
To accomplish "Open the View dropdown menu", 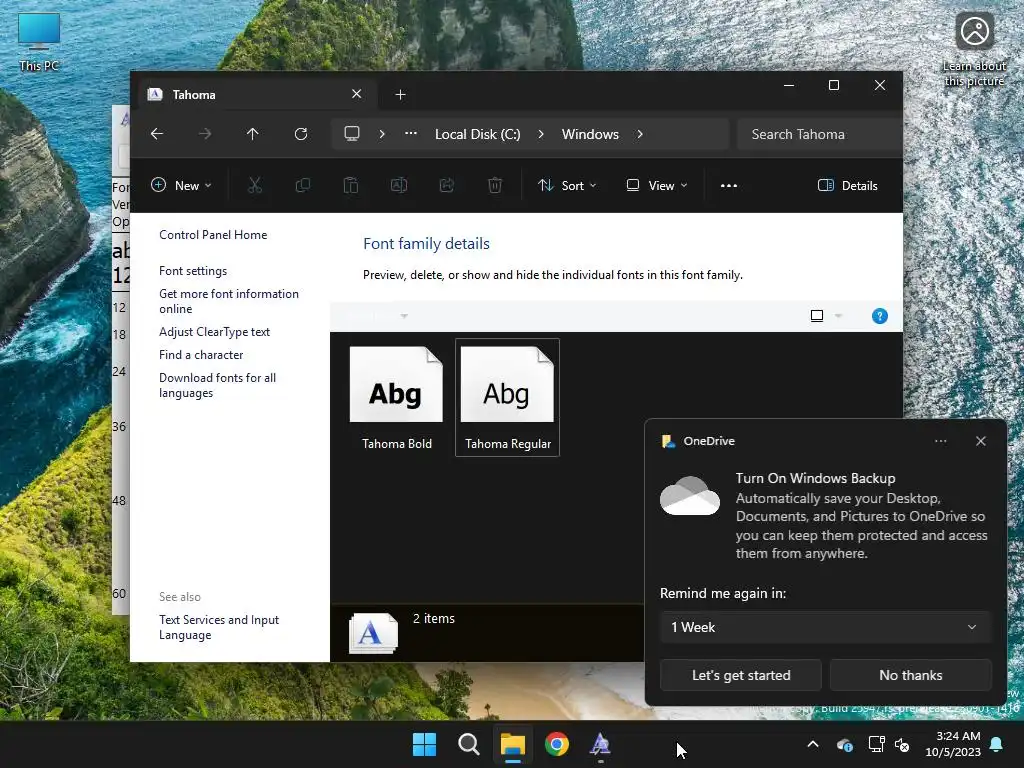I will click(656, 185).
